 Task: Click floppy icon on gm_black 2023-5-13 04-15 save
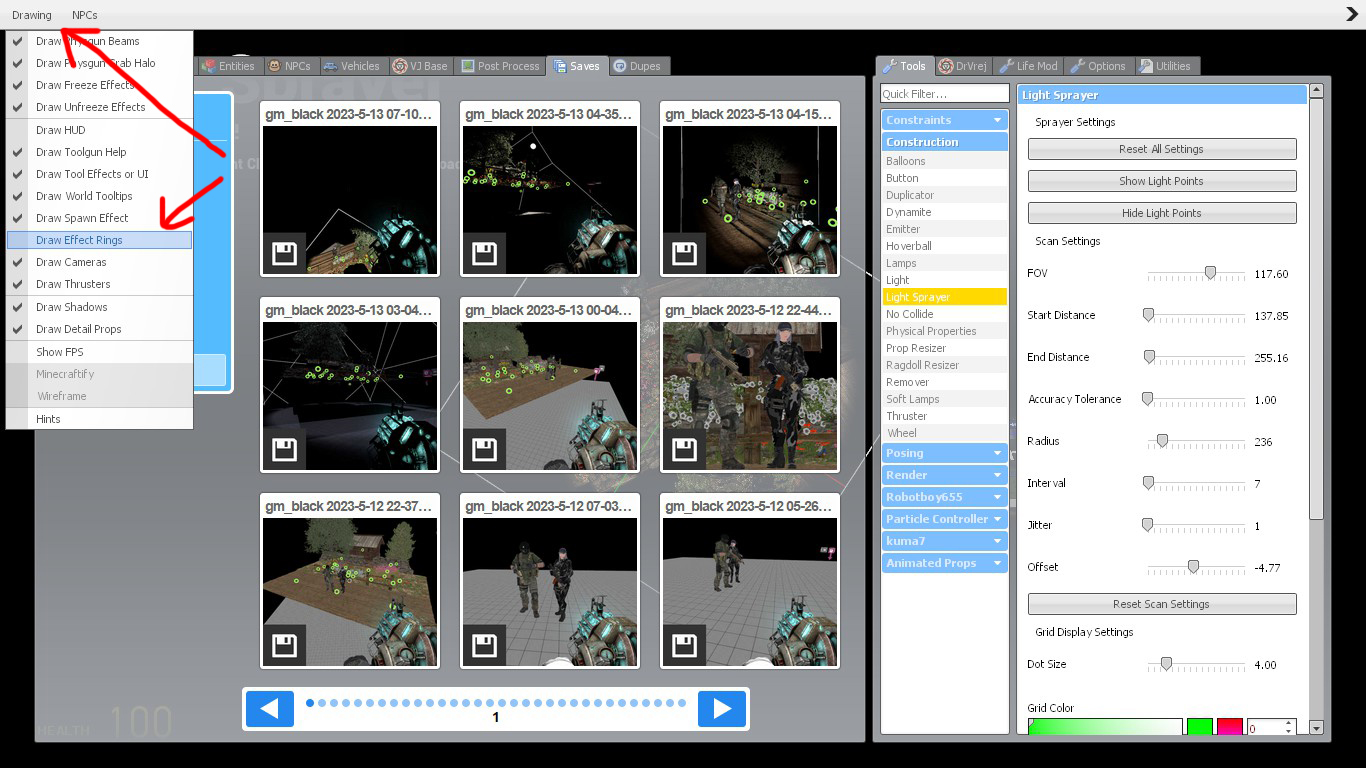point(685,252)
